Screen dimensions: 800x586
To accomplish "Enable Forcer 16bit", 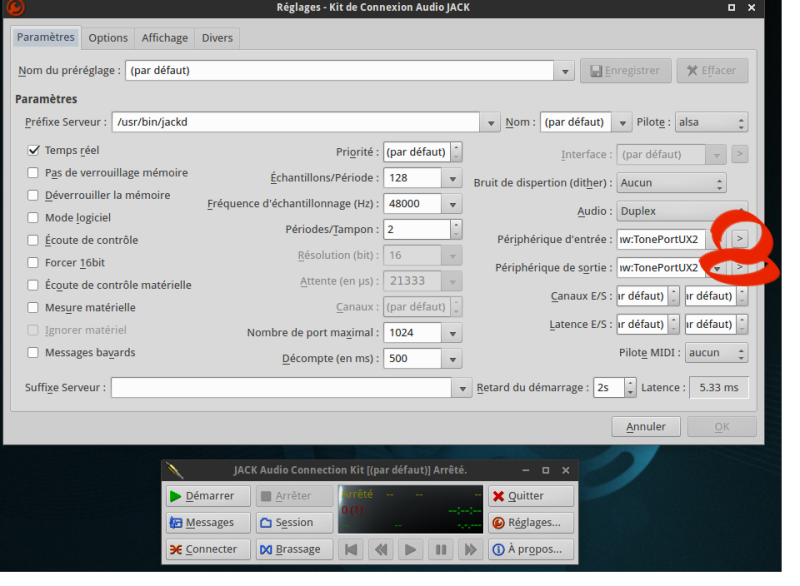I will (33, 262).
